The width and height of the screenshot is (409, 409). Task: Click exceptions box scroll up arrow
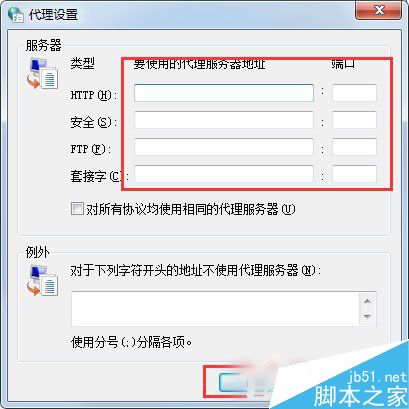[367, 301]
